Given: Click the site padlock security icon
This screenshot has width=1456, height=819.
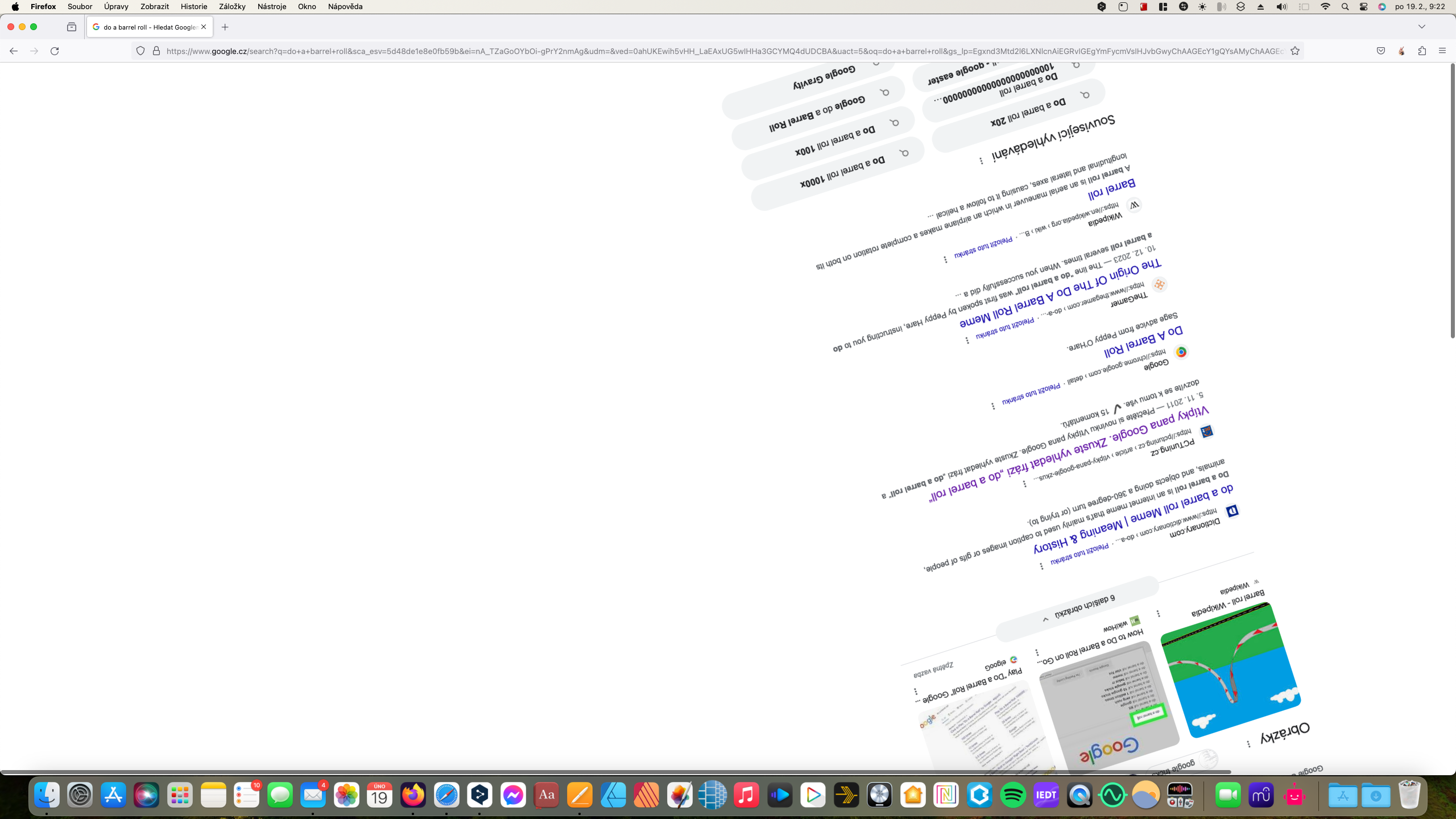Looking at the screenshot, I should tap(156, 51).
